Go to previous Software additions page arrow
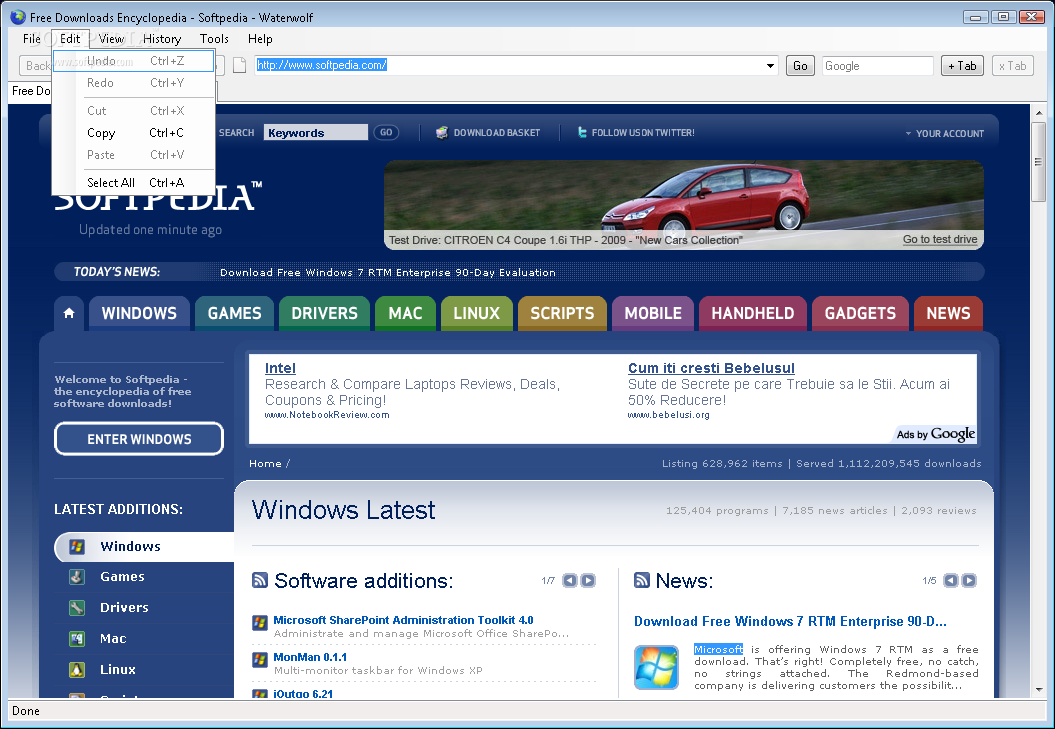 point(570,580)
